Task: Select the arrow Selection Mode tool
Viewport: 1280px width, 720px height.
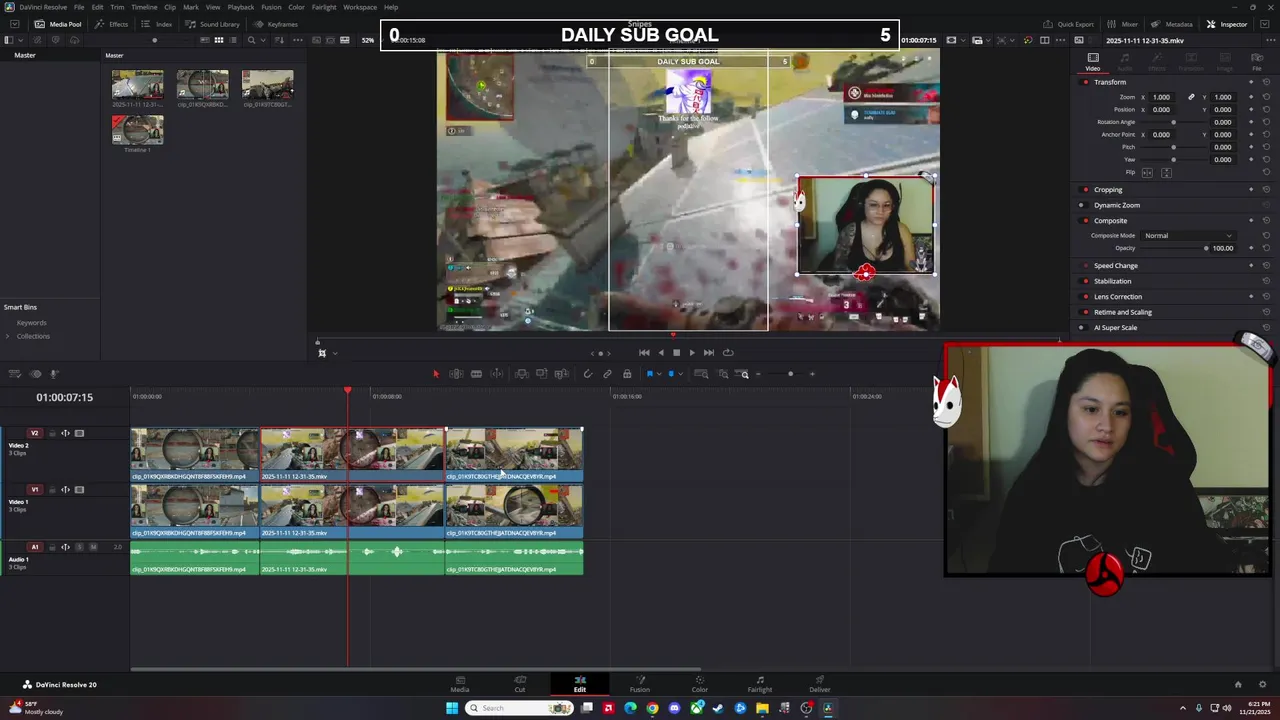Action: [x=436, y=374]
